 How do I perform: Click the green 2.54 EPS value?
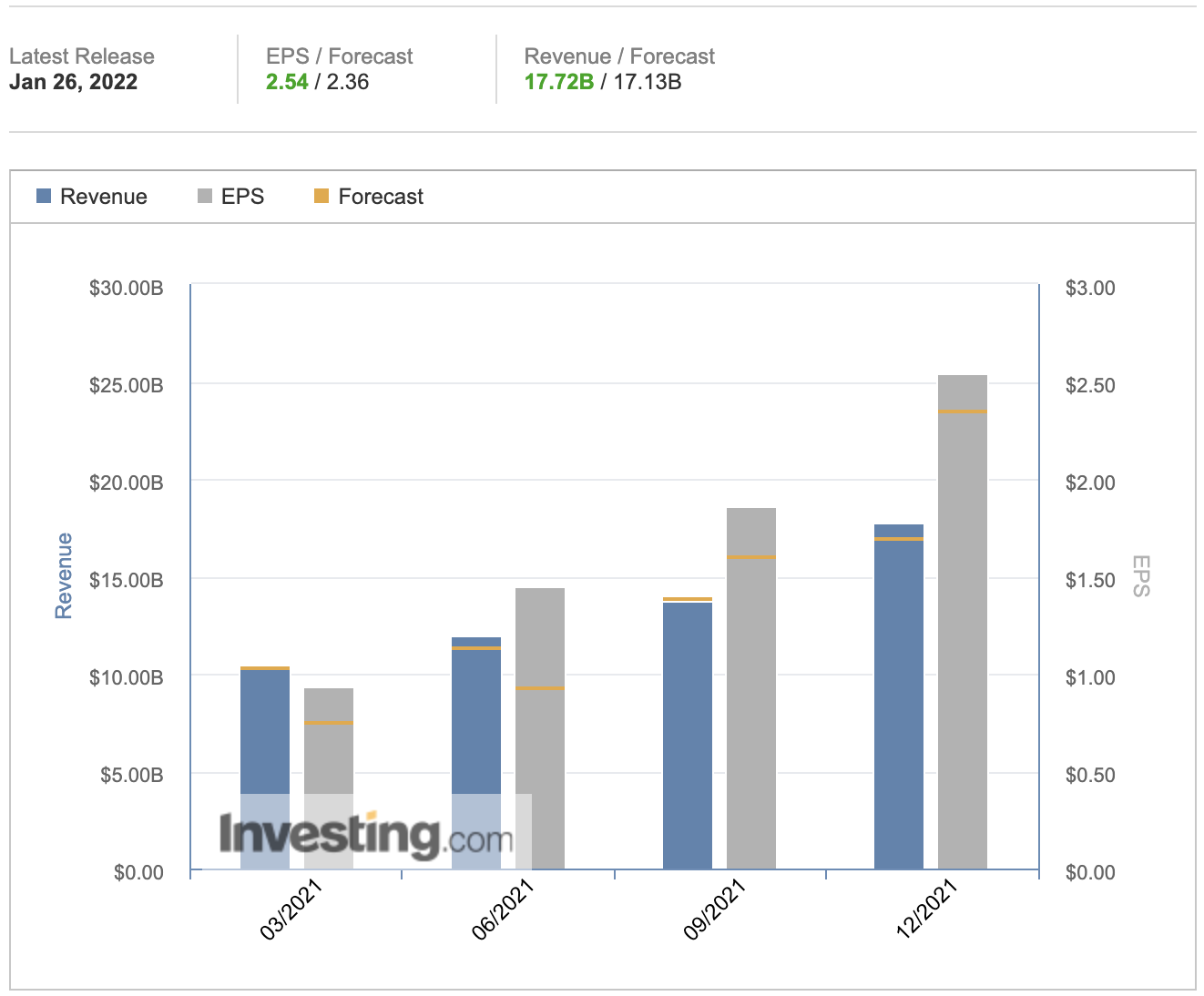(287, 82)
